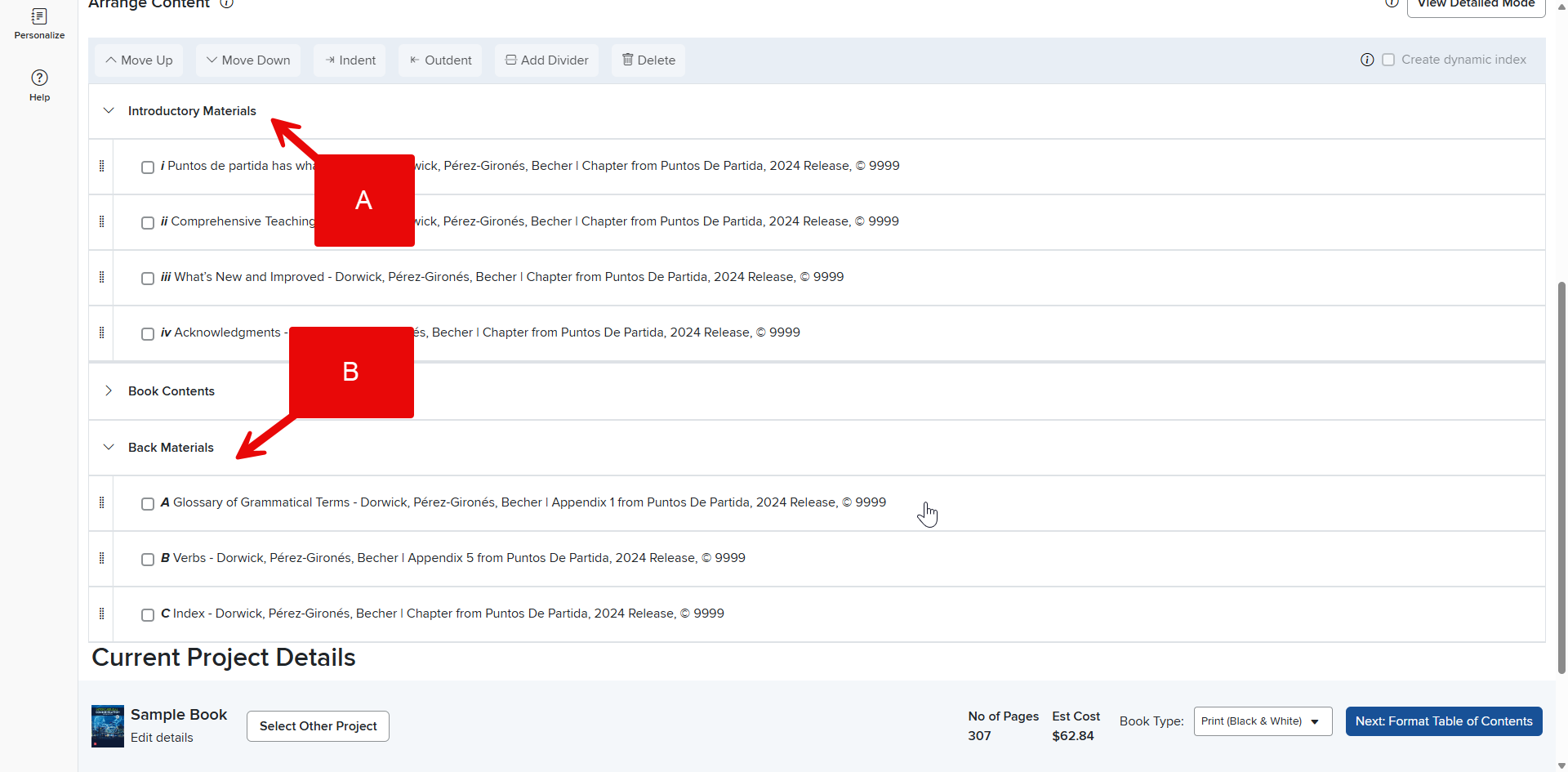Grab drag handle for Index row
The width and height of the screenshot is (1568, 772).
click(101, 614)
